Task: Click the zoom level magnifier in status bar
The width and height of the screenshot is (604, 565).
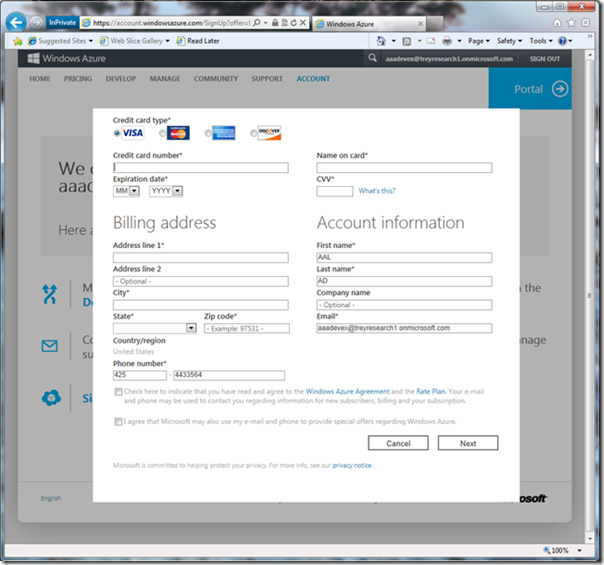Action: [546, 550]
